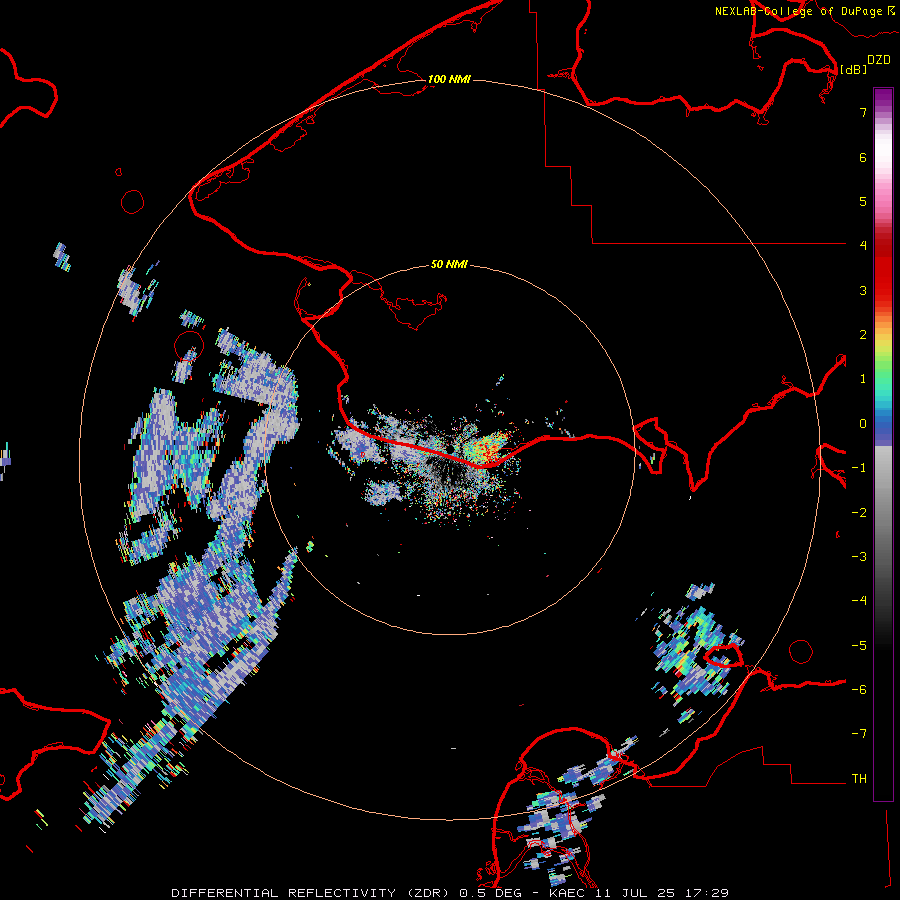
Task: Click the 17:29 timestamp
Action: click(x=708, y=893)
